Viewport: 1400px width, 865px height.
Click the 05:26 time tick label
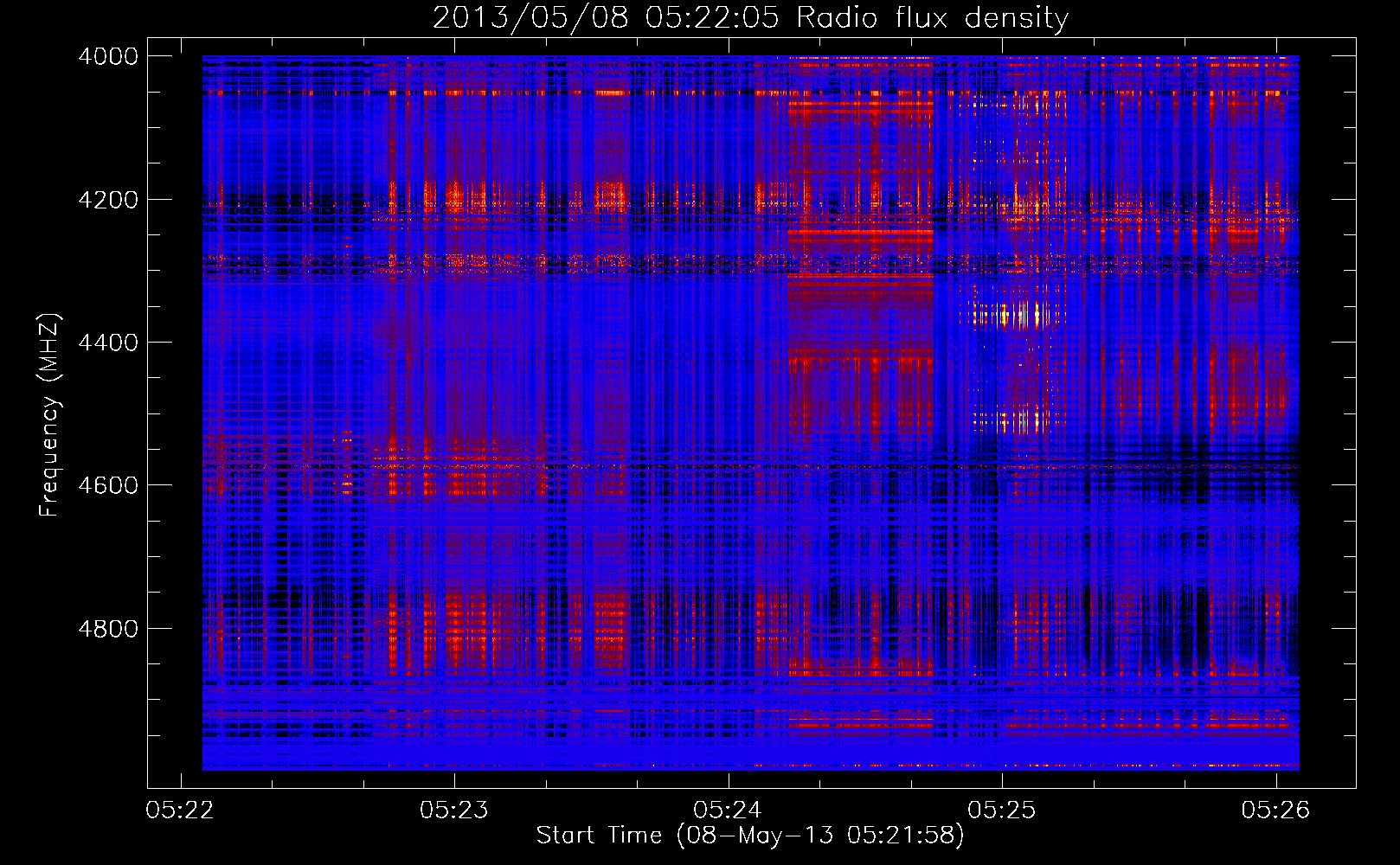(x=1275, y=810)
